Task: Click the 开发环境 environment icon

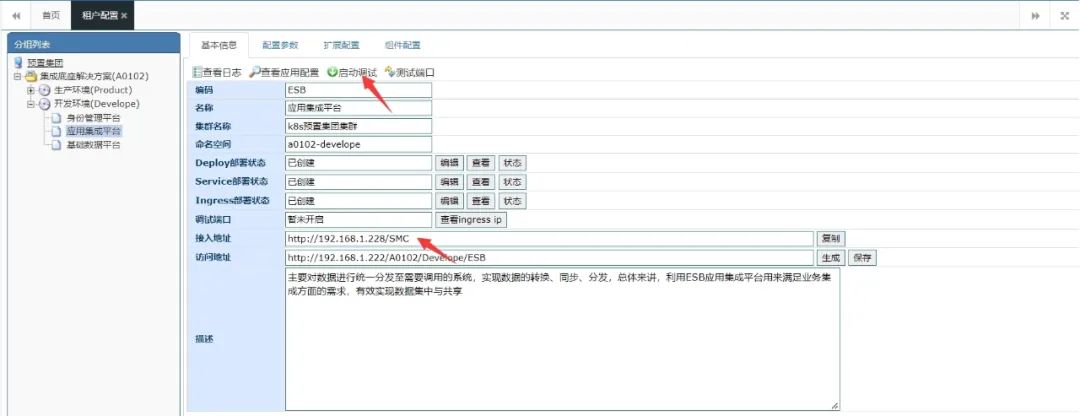Action: (x=44, y=104)
